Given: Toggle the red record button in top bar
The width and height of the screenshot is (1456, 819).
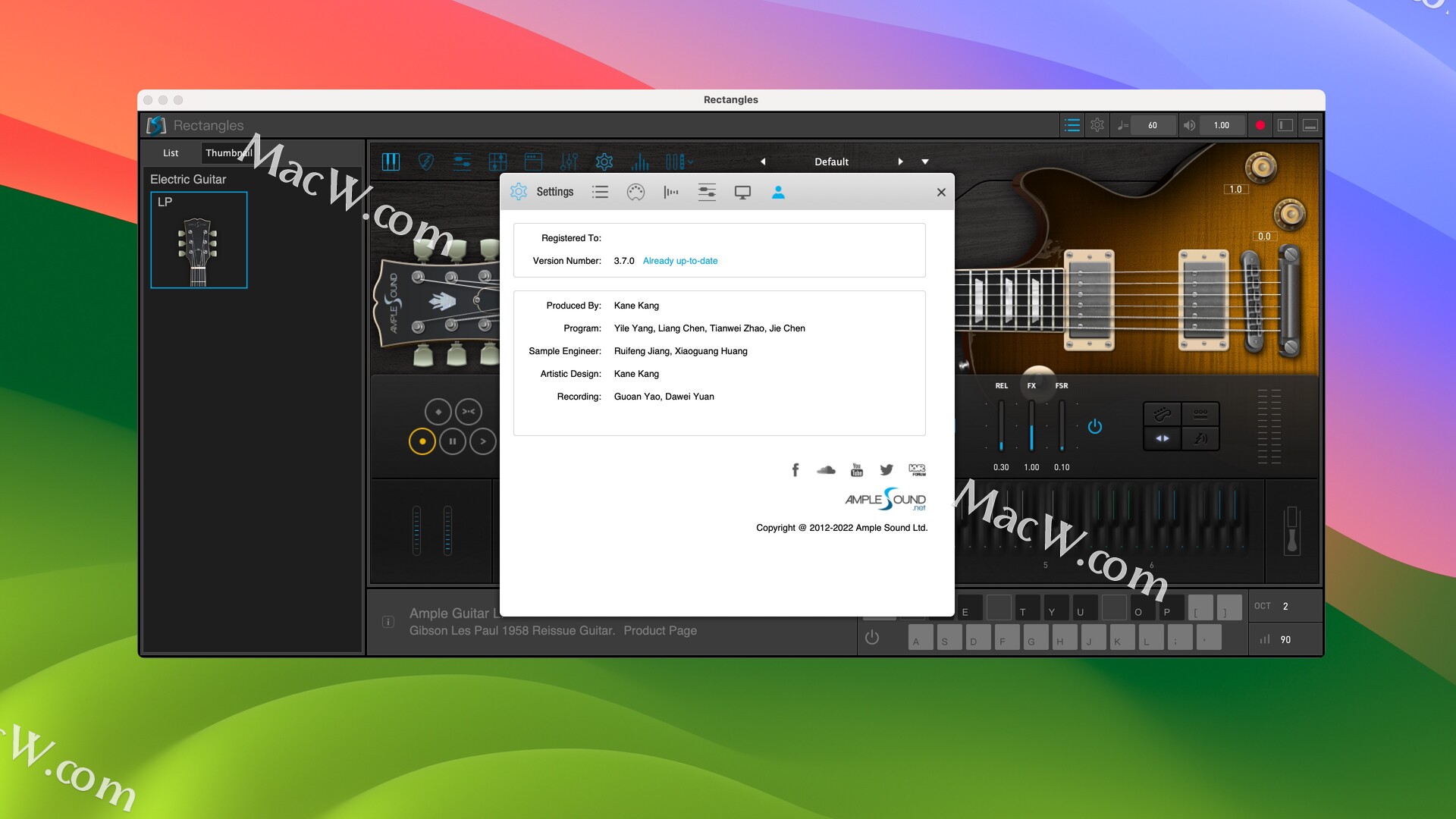Looking at the screenshot, I should [x=1260, y=125].
